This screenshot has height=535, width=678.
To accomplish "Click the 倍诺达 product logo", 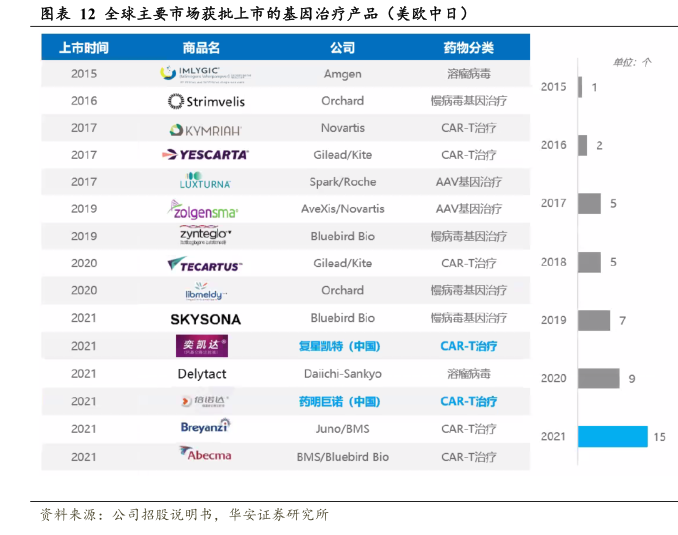I will point(204,401).
